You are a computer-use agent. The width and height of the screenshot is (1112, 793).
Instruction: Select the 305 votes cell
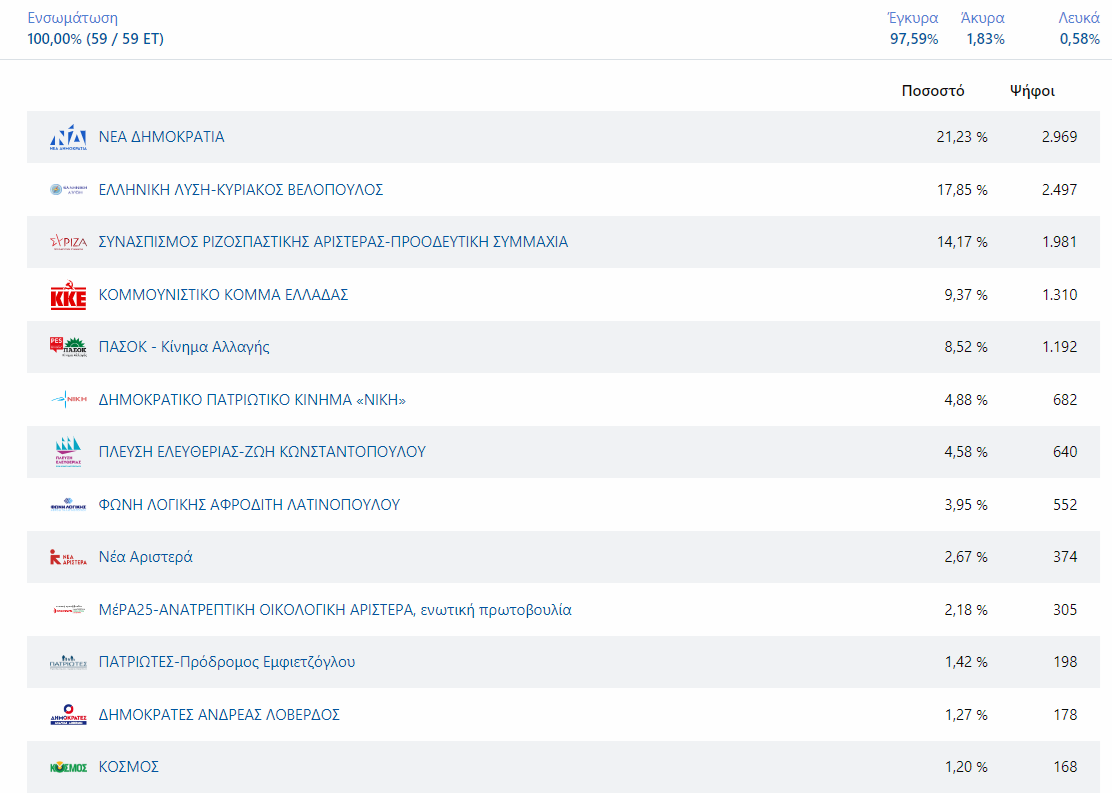click(1065, 609)
